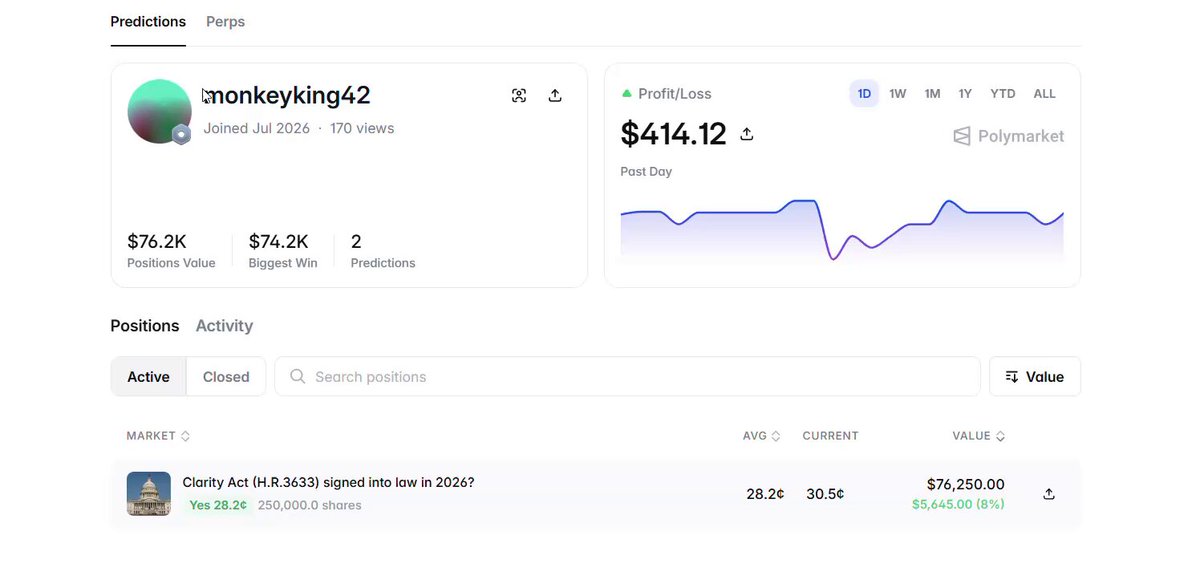Share the monkeyking42 profile via upload icon

point(555,96)
